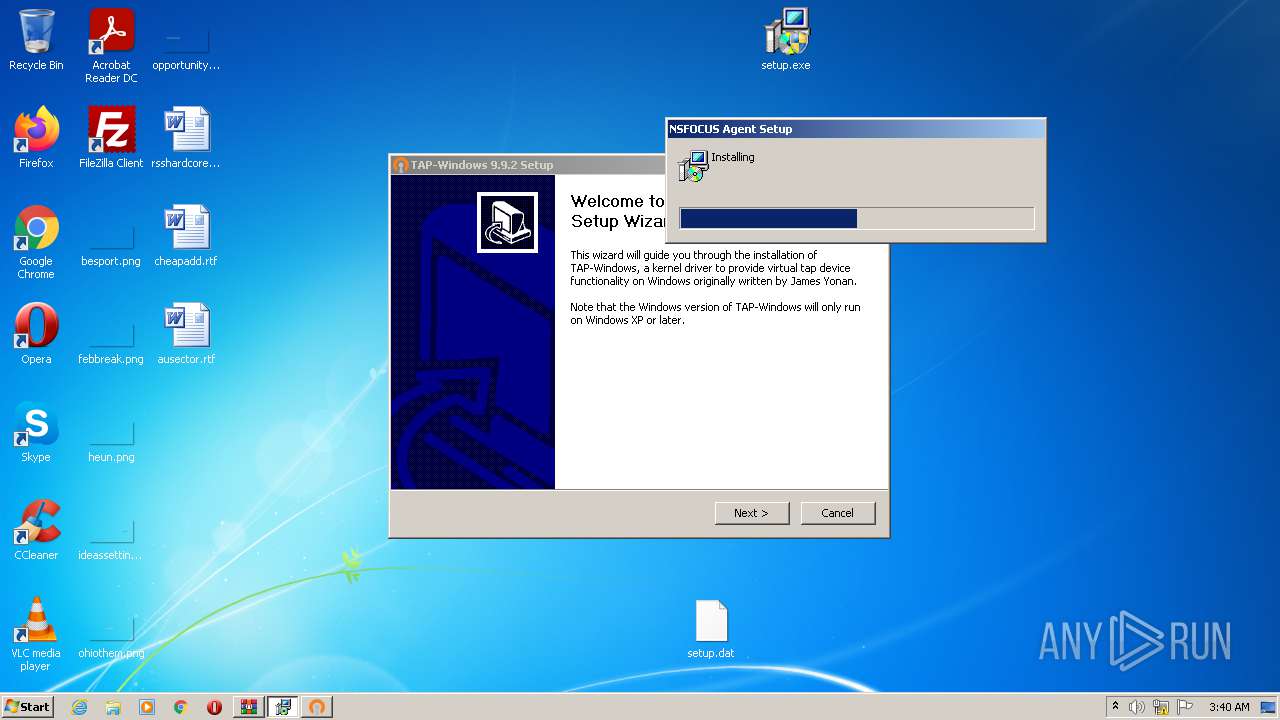Open Action Center flag icon

point(1185,707)
